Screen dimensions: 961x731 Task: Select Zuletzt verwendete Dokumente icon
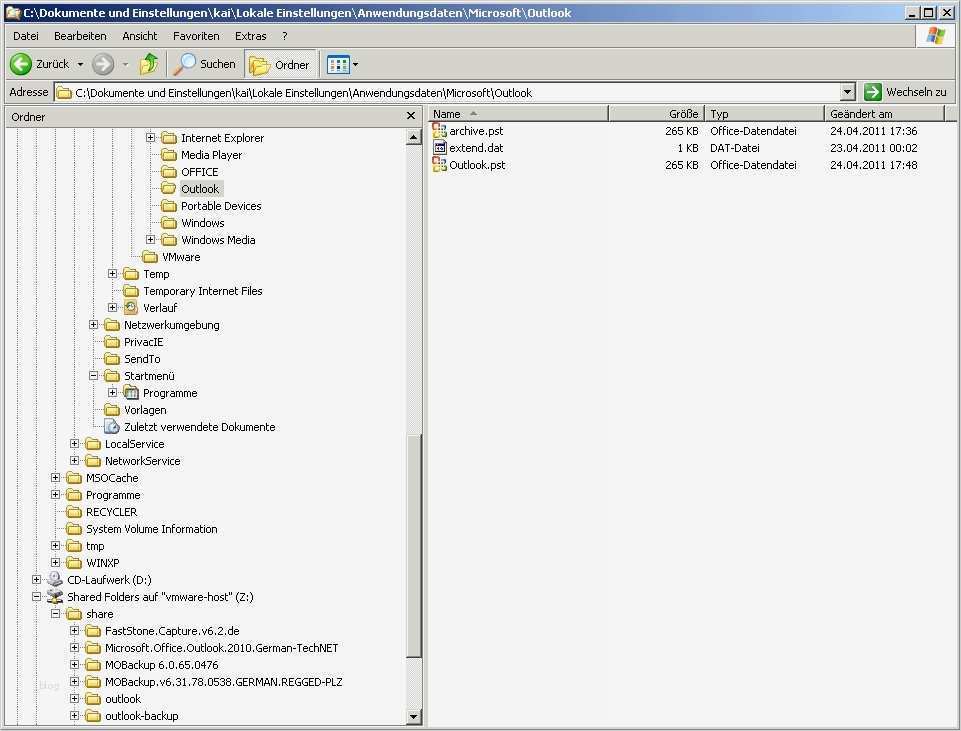pyautogui.click(x=112, y=426)
